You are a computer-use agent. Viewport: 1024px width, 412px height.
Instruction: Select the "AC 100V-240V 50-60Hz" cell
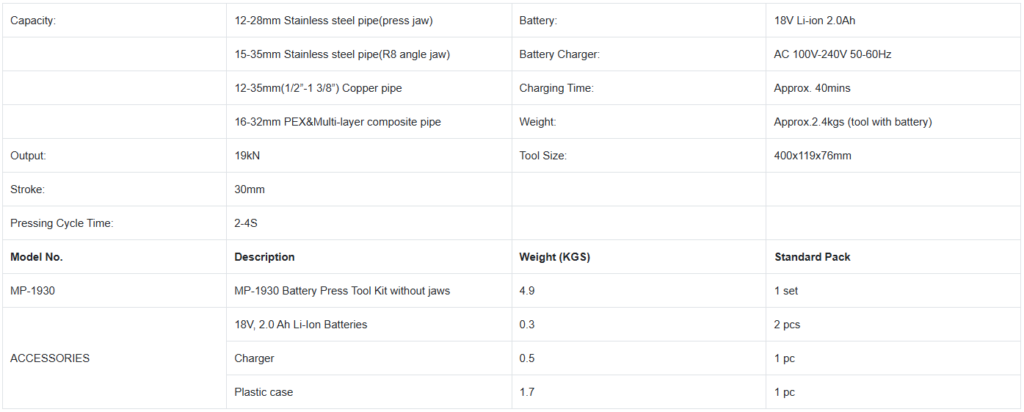[833, 54]
